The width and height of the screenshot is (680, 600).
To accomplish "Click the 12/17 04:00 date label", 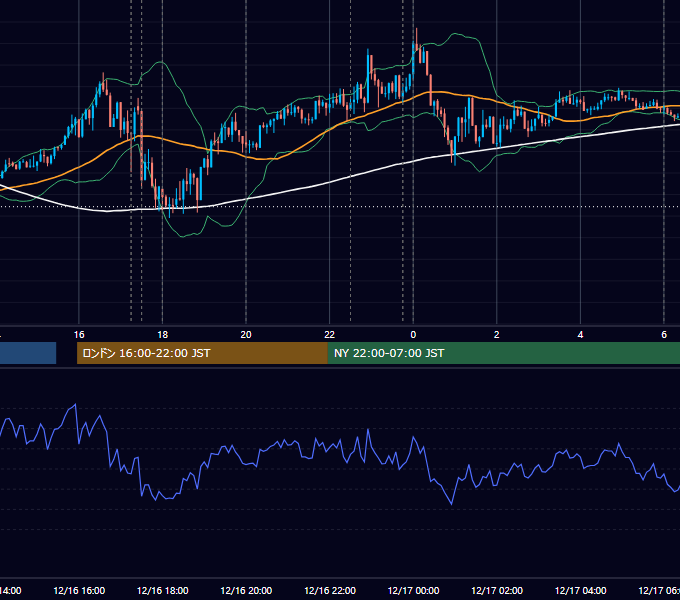I will point(581,590).
